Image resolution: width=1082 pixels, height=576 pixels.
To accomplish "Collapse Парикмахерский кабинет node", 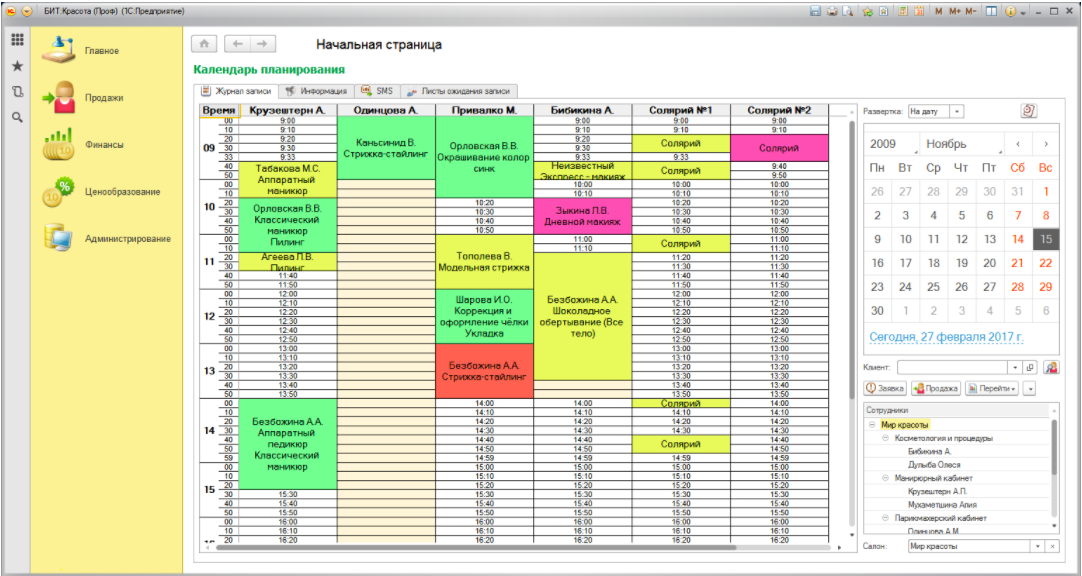I will [x=885, y=518].
